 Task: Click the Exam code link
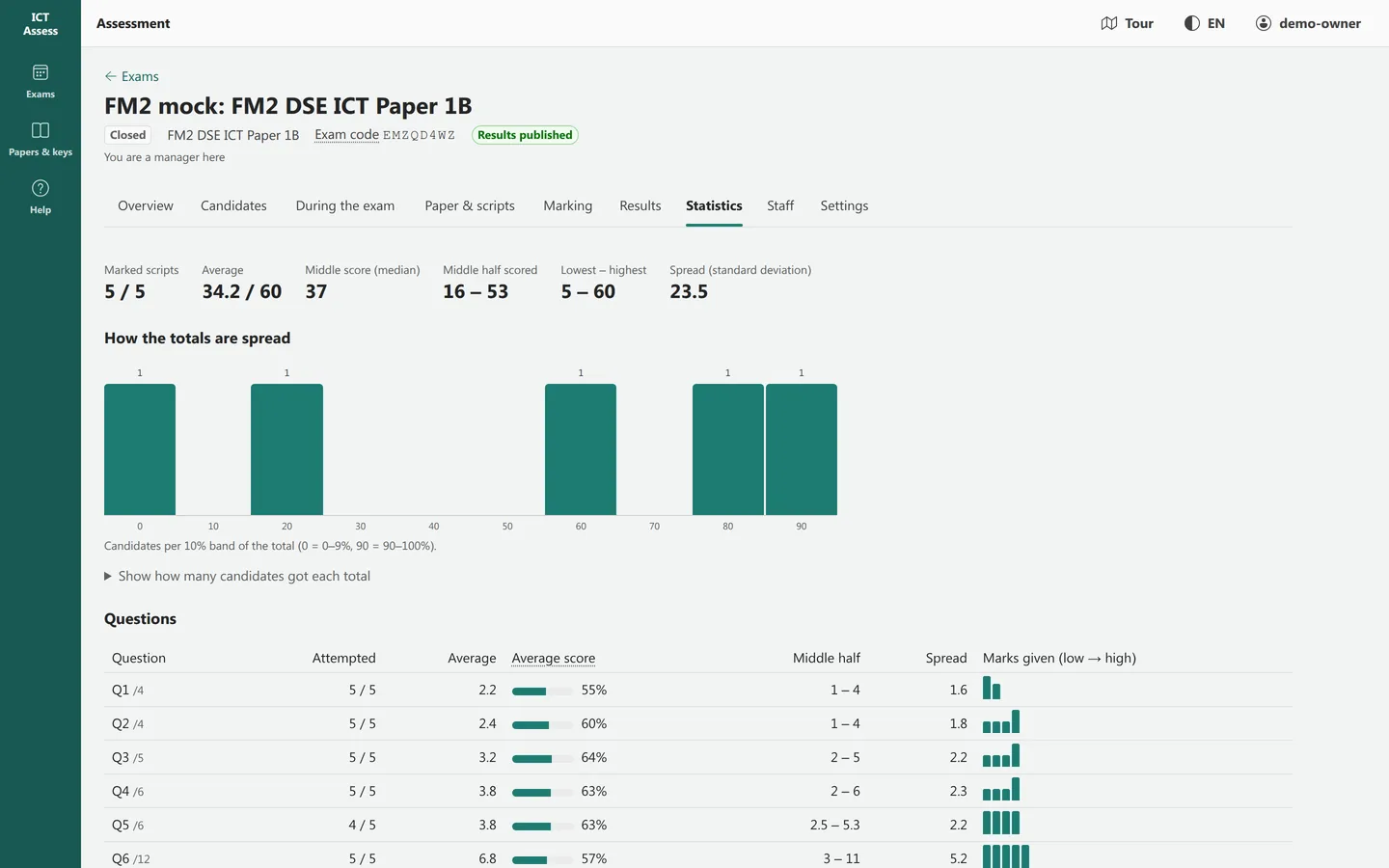point(346,135)
